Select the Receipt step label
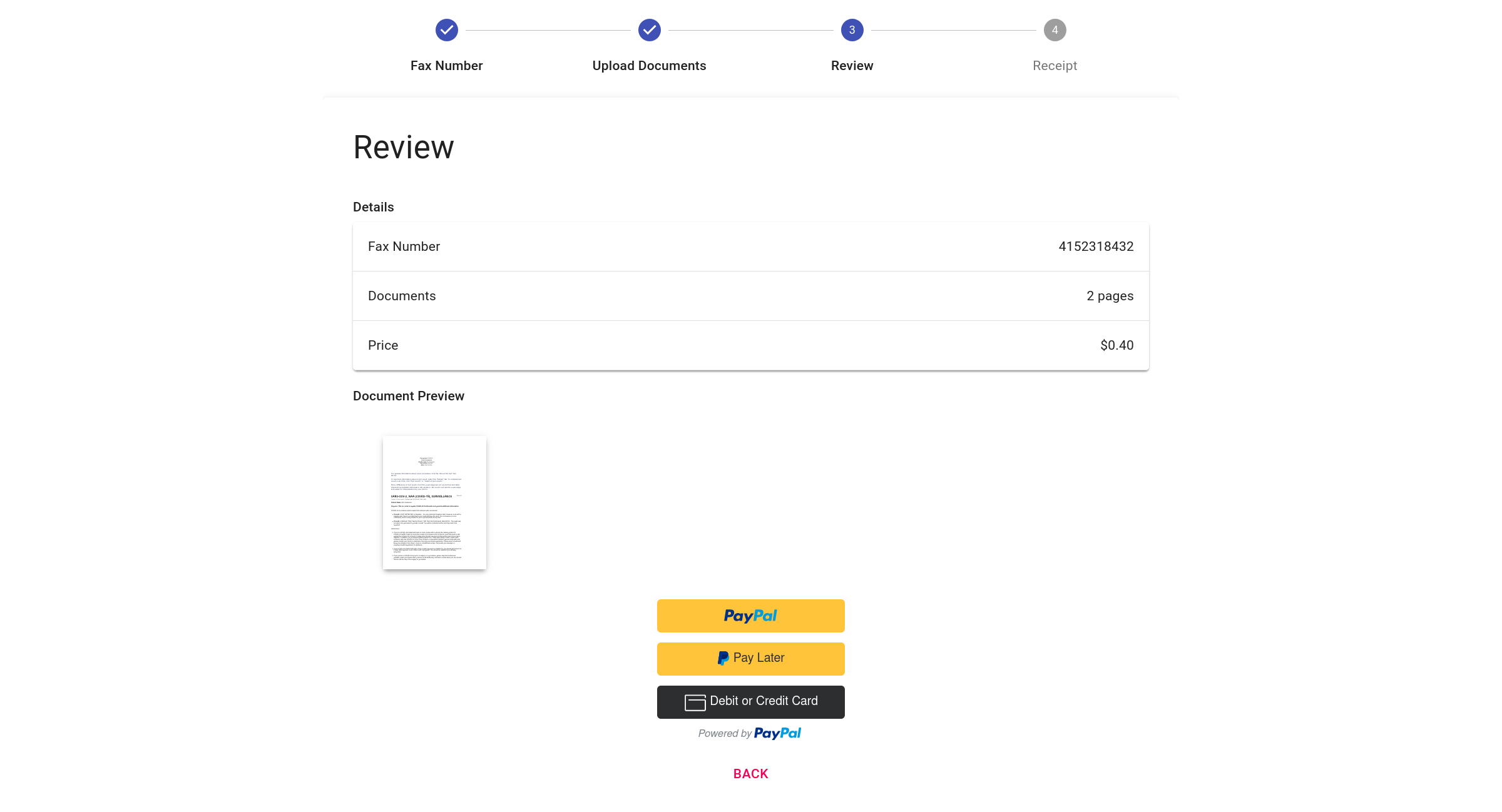Viewport: 1502px width, 812px height. point(1055,66)
